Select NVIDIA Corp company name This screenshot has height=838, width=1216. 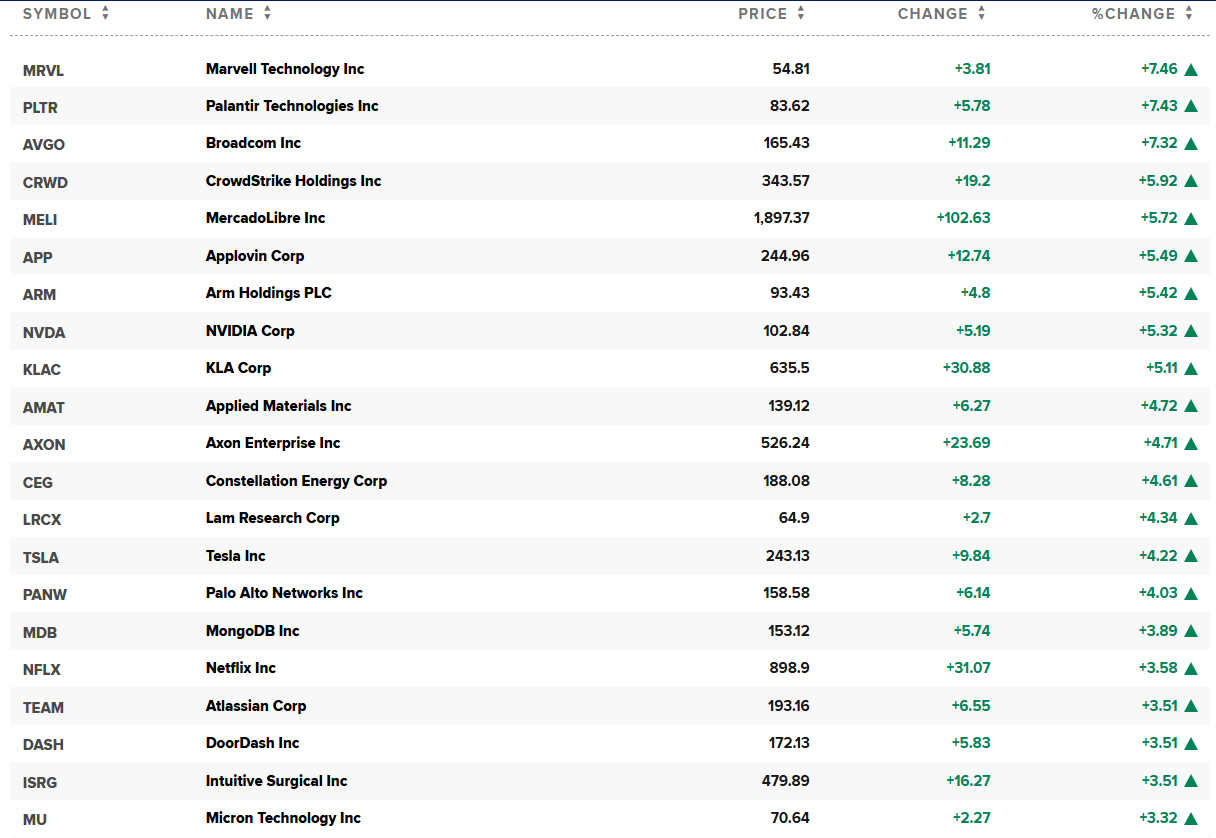[x=250, y=331]
